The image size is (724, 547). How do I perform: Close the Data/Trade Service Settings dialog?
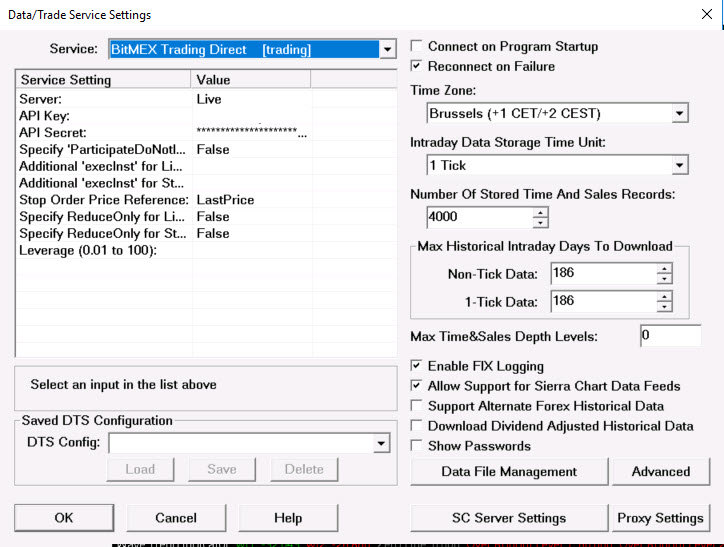click(706, 14)
